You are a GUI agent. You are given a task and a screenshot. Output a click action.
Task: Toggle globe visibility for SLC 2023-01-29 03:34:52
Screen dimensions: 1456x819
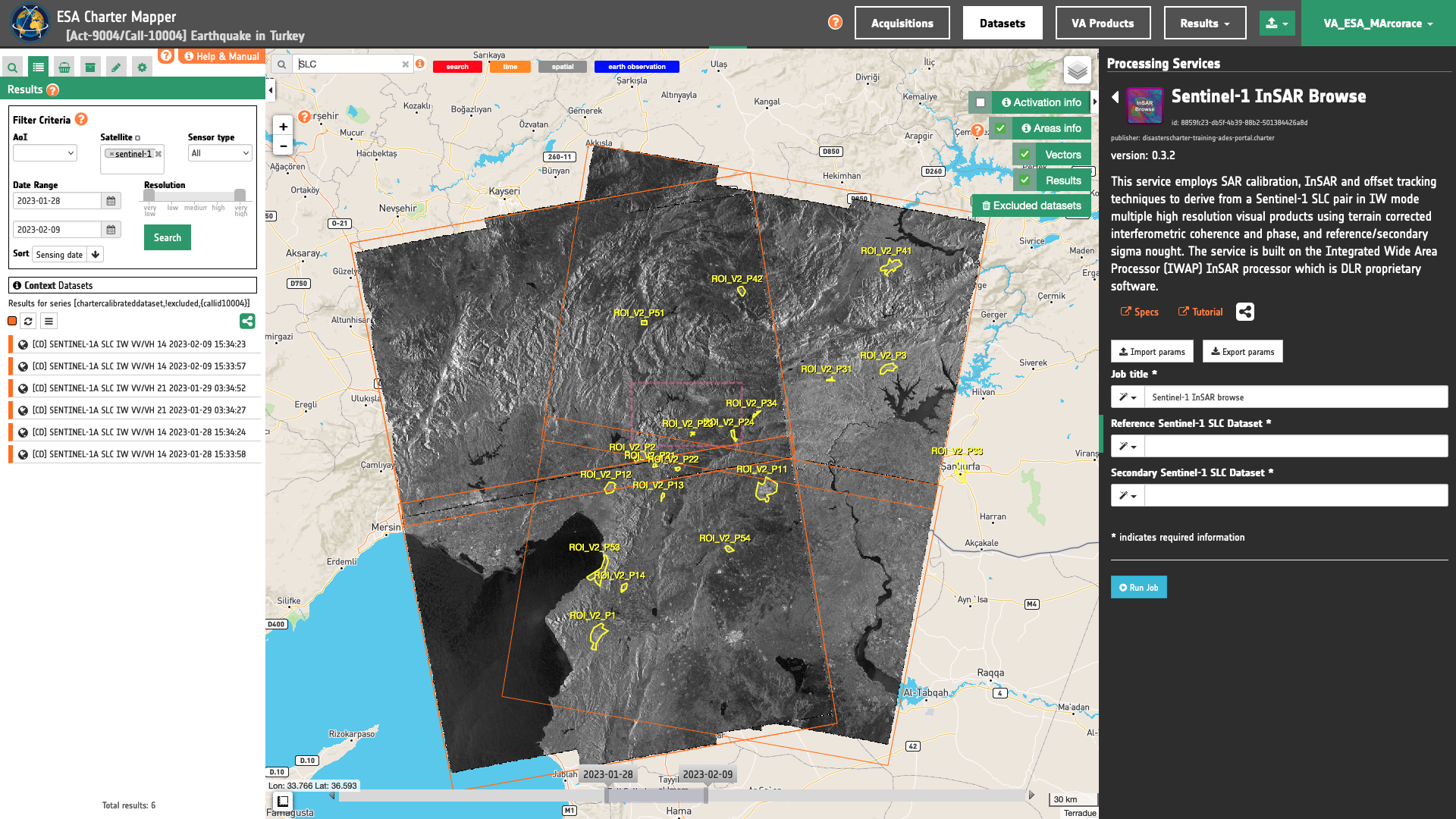point(23,388)
